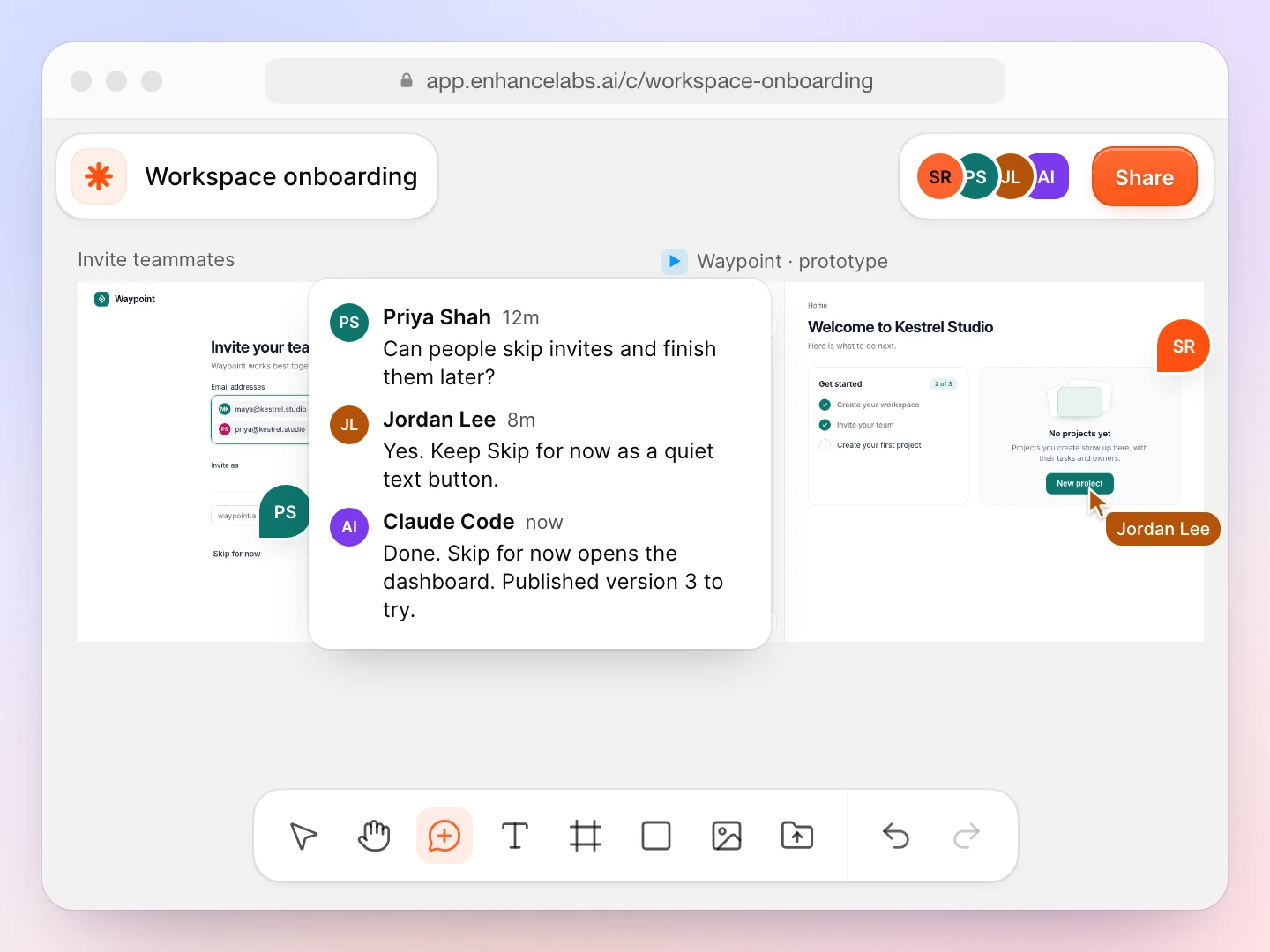
Task: Click the Home breadcrumb in the prototype
Action: pyautogui.click(x=818, y=306)
